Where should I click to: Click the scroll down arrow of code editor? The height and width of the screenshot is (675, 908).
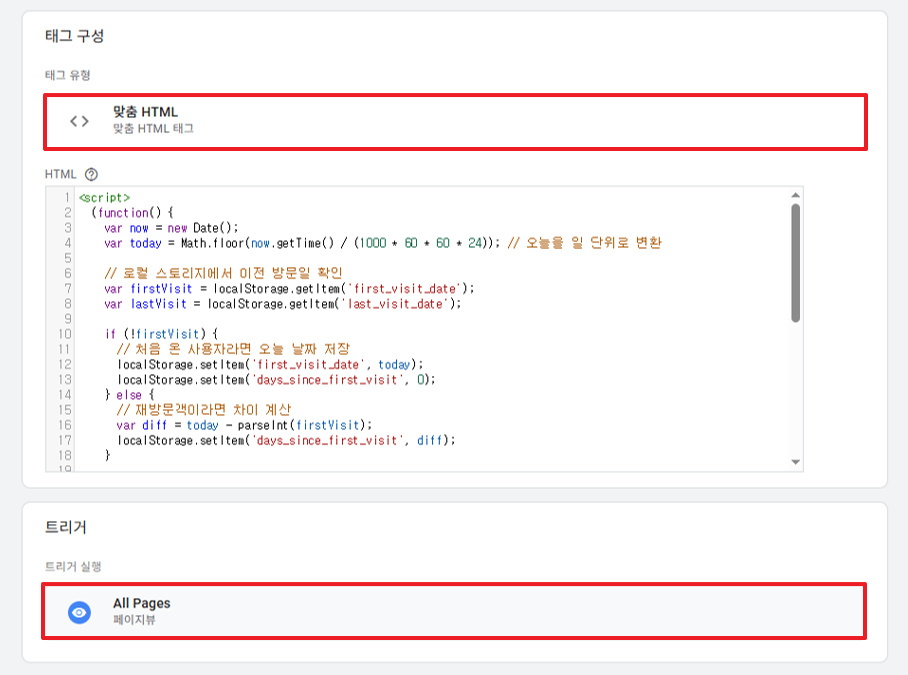(x=796, y=462)
